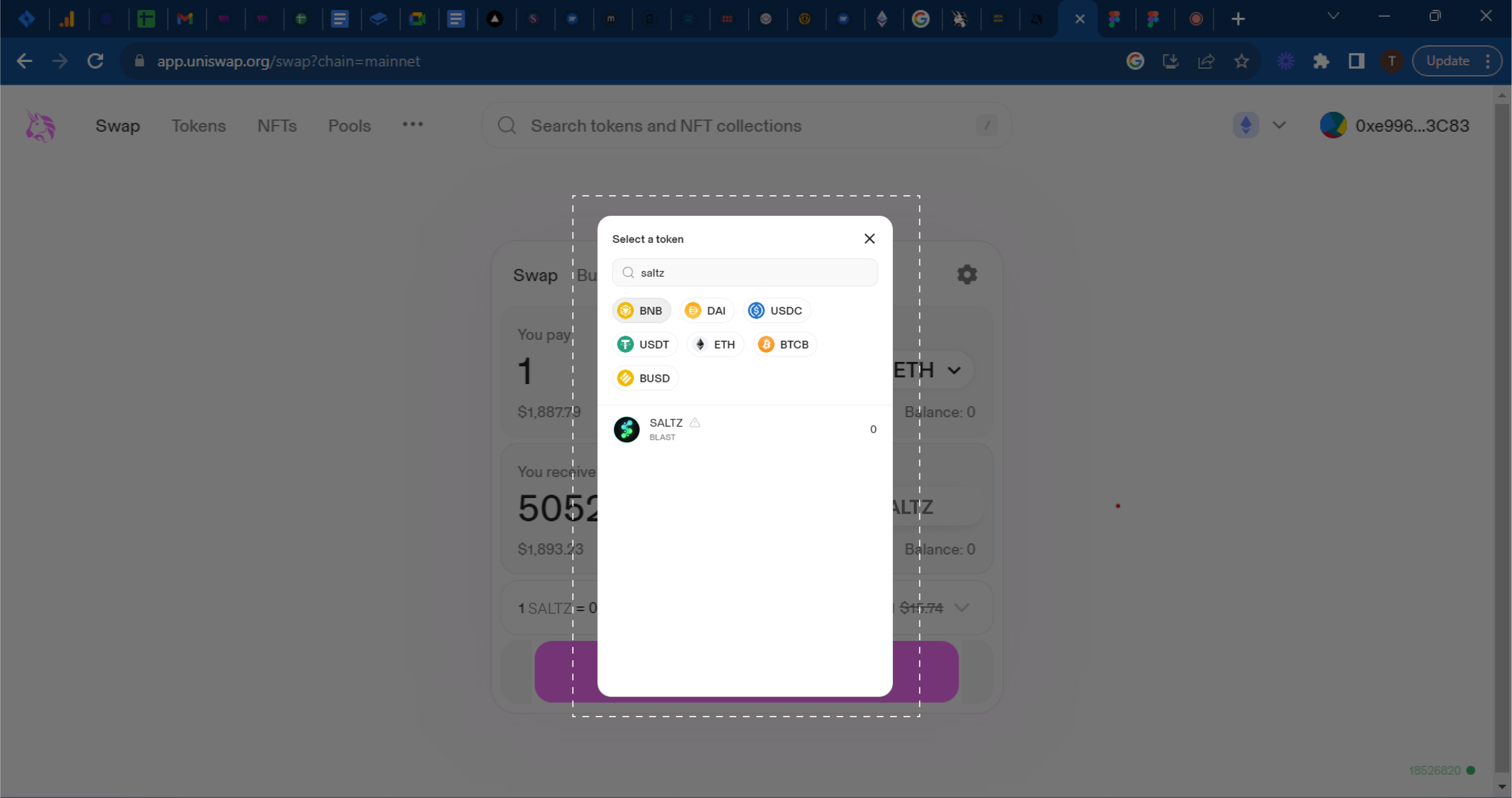
Task: Pick the DAI token chip
Action: [x=706, y=310]
